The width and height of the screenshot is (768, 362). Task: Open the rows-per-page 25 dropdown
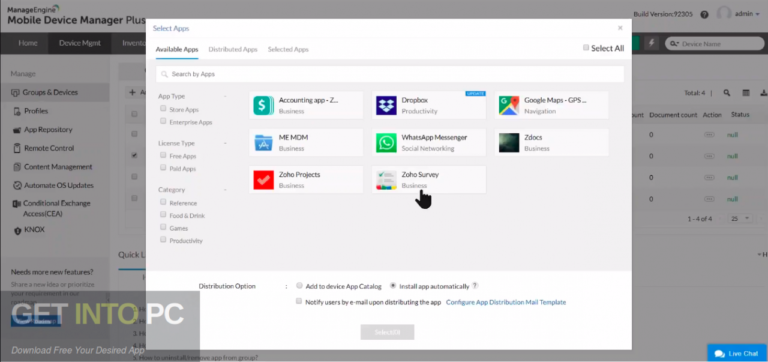(740, 218)
